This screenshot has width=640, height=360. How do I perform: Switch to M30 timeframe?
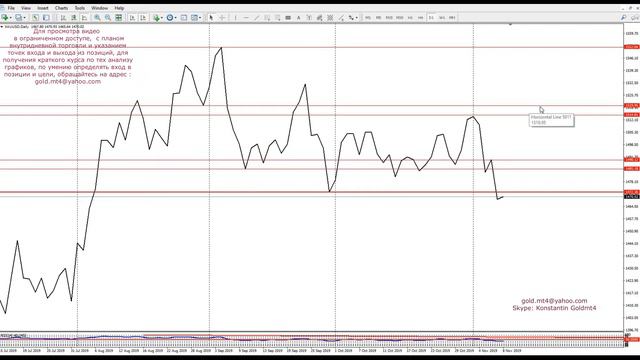tap(400, 18)
